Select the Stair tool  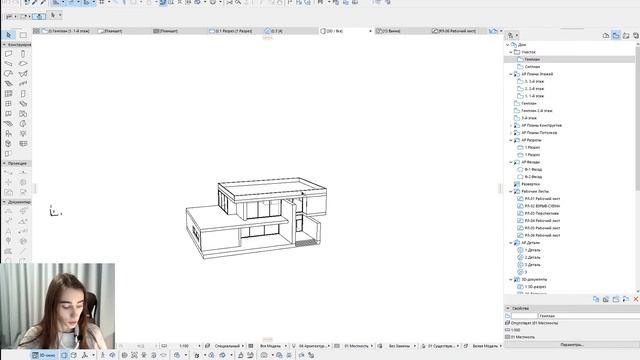[9, 84]
